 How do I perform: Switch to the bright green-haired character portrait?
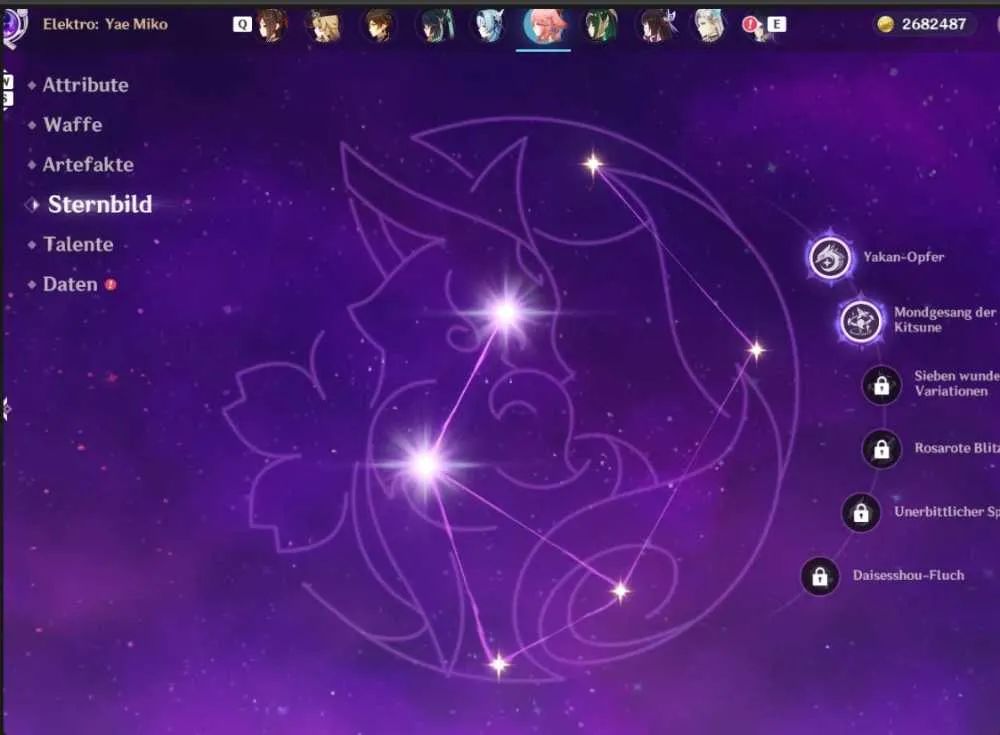click(600, 26)
